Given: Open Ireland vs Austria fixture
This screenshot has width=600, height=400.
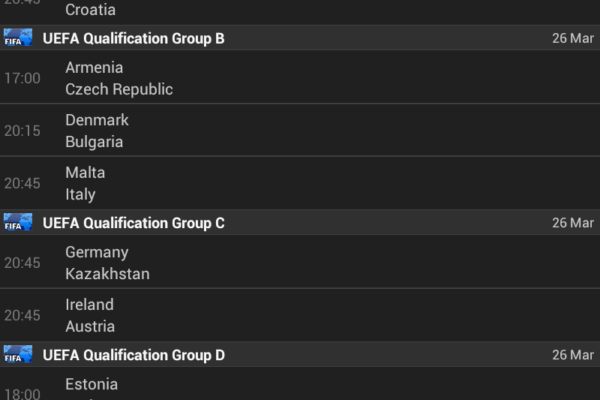Looking at the screenshot, I should tap(300, 315).
